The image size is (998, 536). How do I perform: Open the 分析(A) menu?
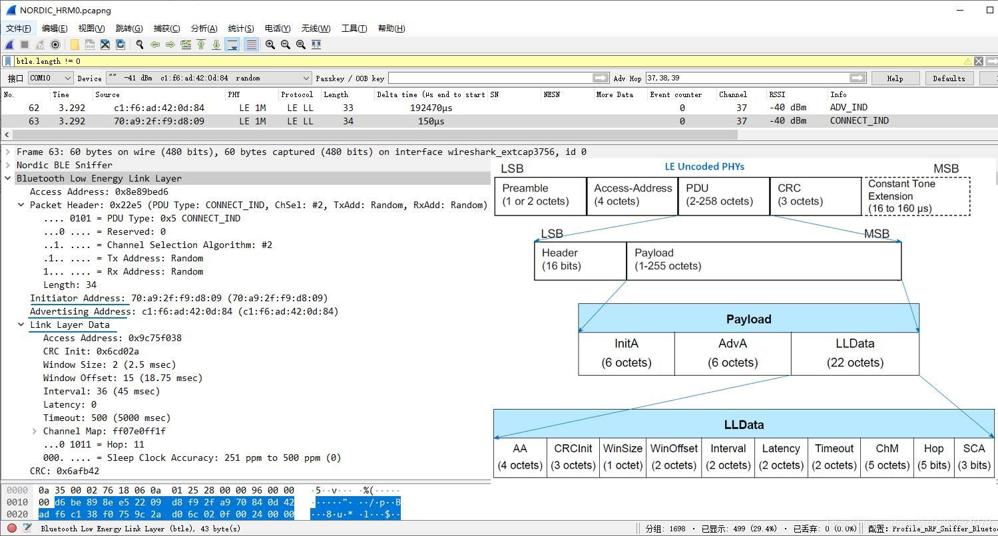tap(204, 28)
